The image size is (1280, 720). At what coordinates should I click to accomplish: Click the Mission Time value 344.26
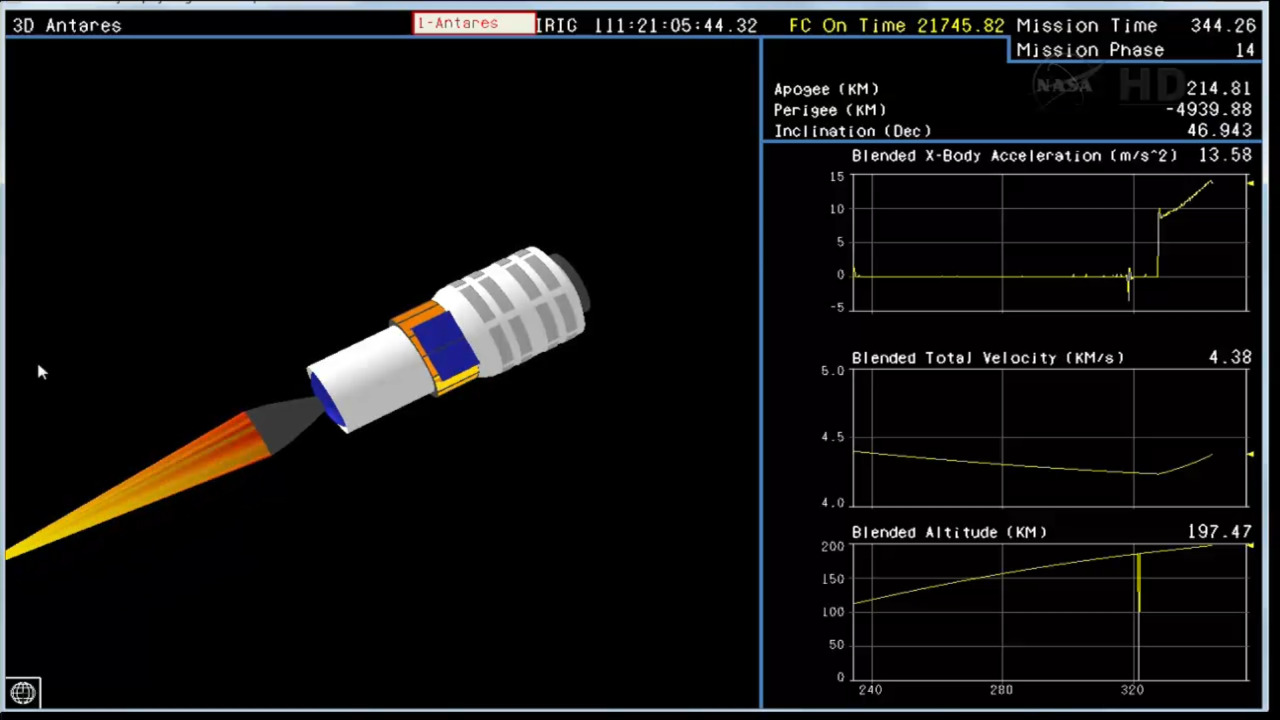point(1224,25)
